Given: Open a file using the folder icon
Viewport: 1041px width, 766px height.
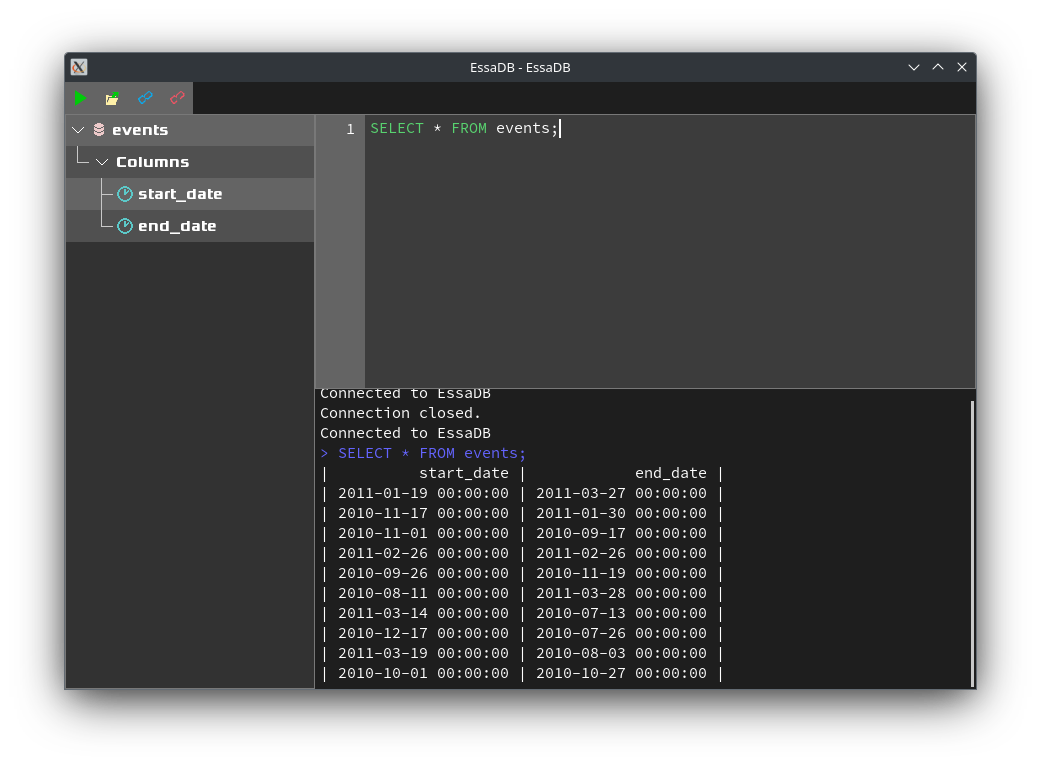Looking at the screenshot, I should pos(112,98).
